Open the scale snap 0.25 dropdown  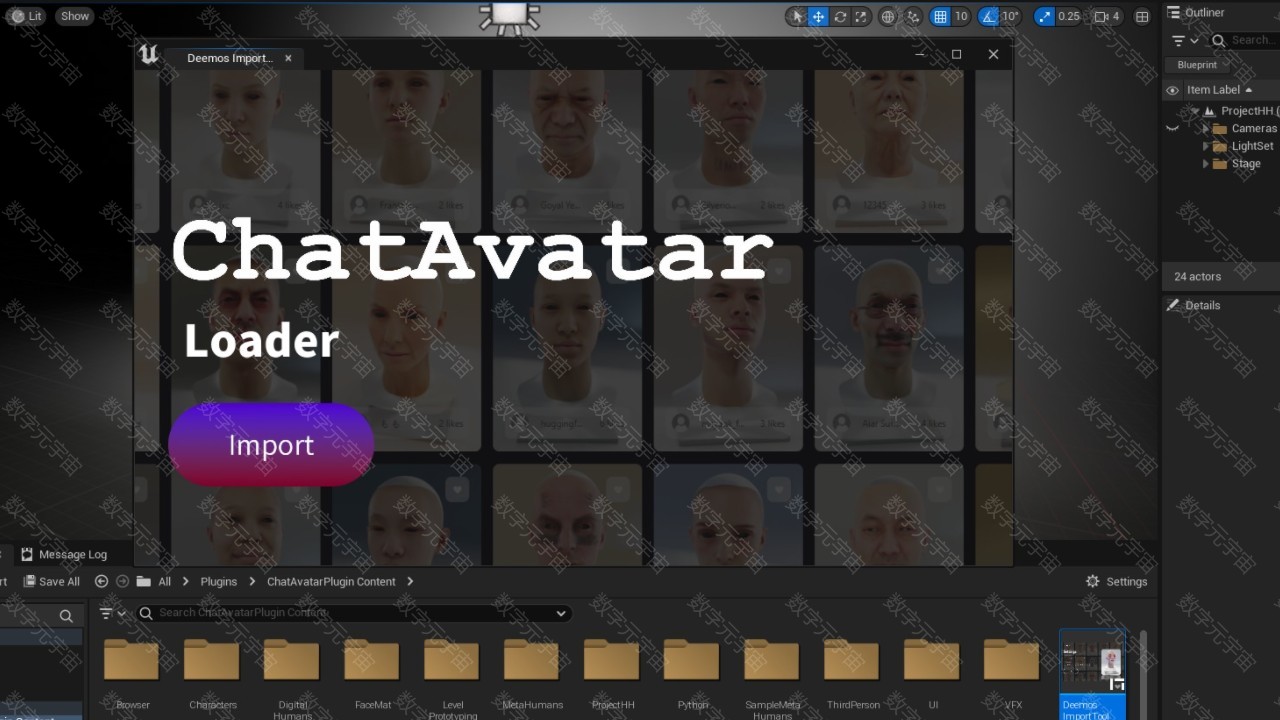[1069, 16]
